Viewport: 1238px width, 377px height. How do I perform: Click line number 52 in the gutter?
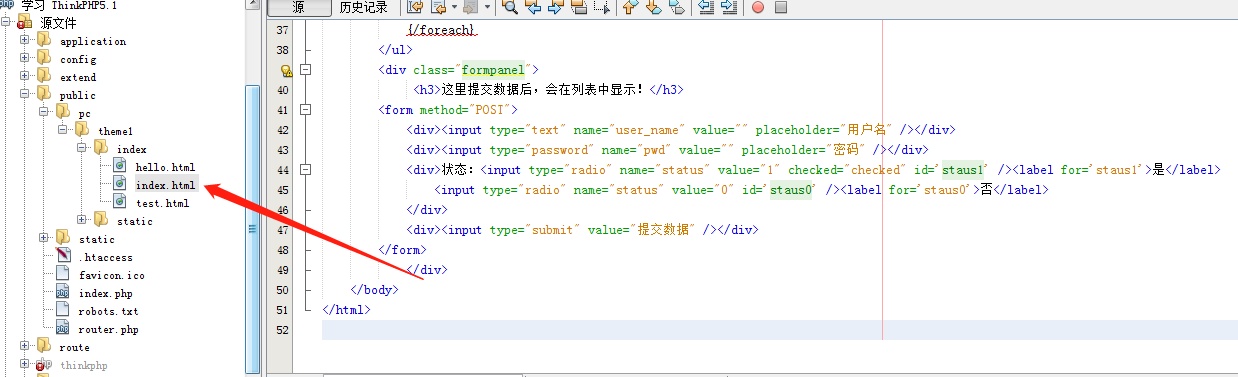click(281, 330)
